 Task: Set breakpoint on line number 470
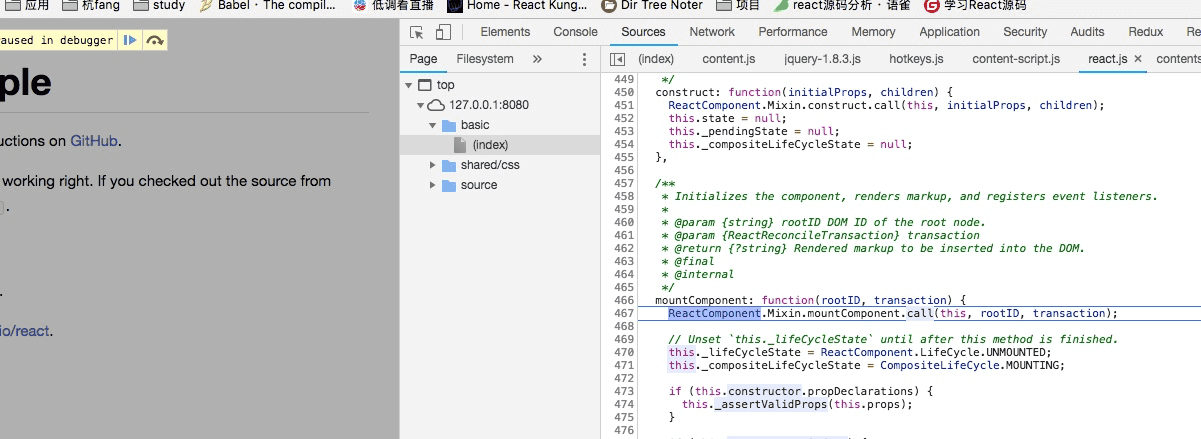[x=624, y=352]
